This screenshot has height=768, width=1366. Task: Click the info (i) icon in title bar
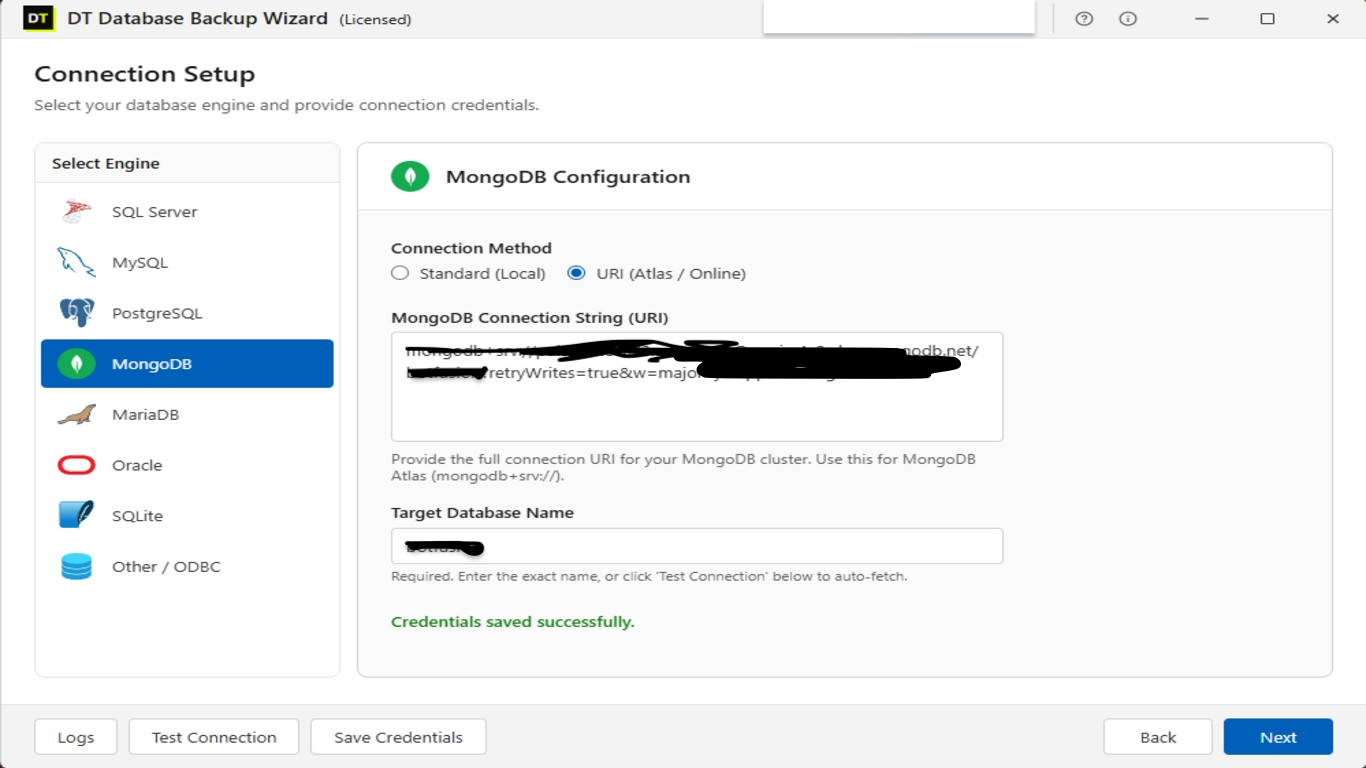click(x=1128, y=19)
